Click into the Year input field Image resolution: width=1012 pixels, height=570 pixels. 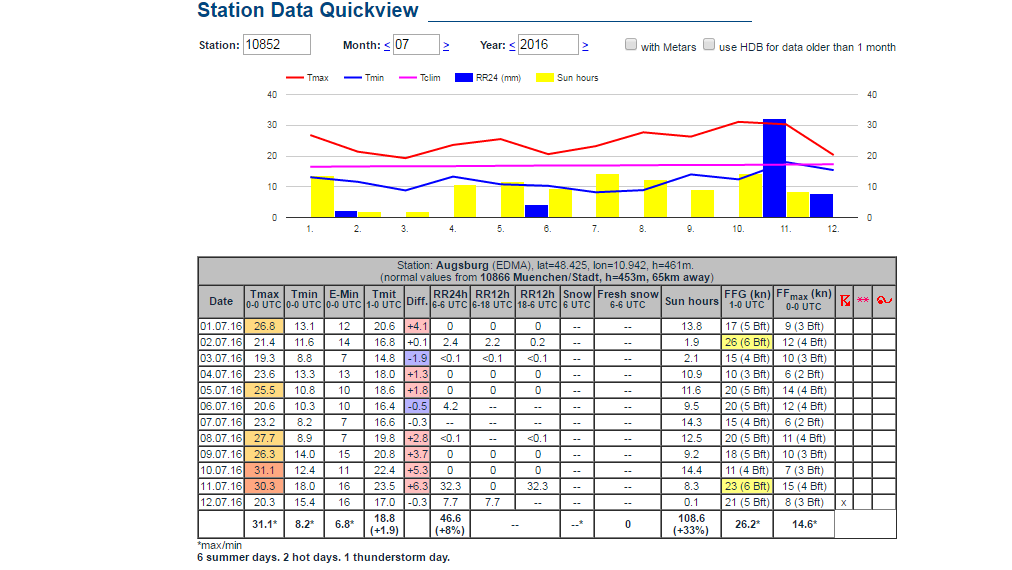click(x=548, y=45)
